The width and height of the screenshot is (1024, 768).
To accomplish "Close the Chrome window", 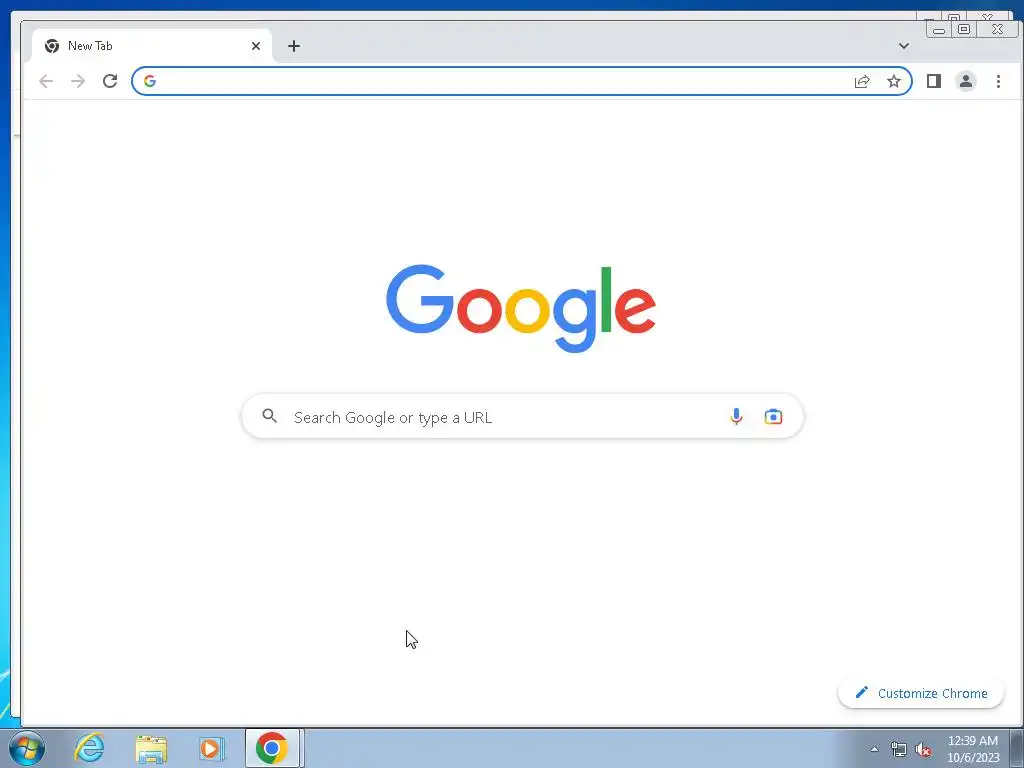I will (997, 29).
